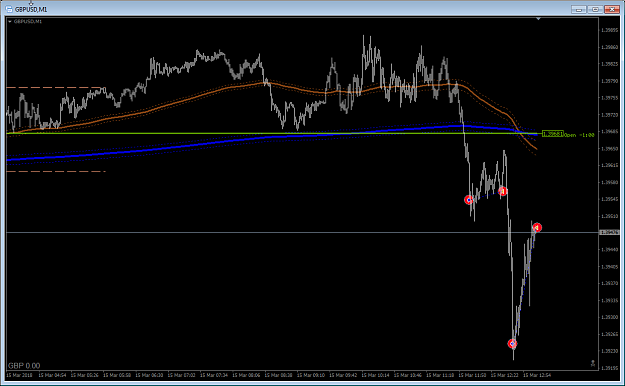Click the small figure icon at chart bottom-right
This screenshot has height=386, width=625.
coord(593,363)
